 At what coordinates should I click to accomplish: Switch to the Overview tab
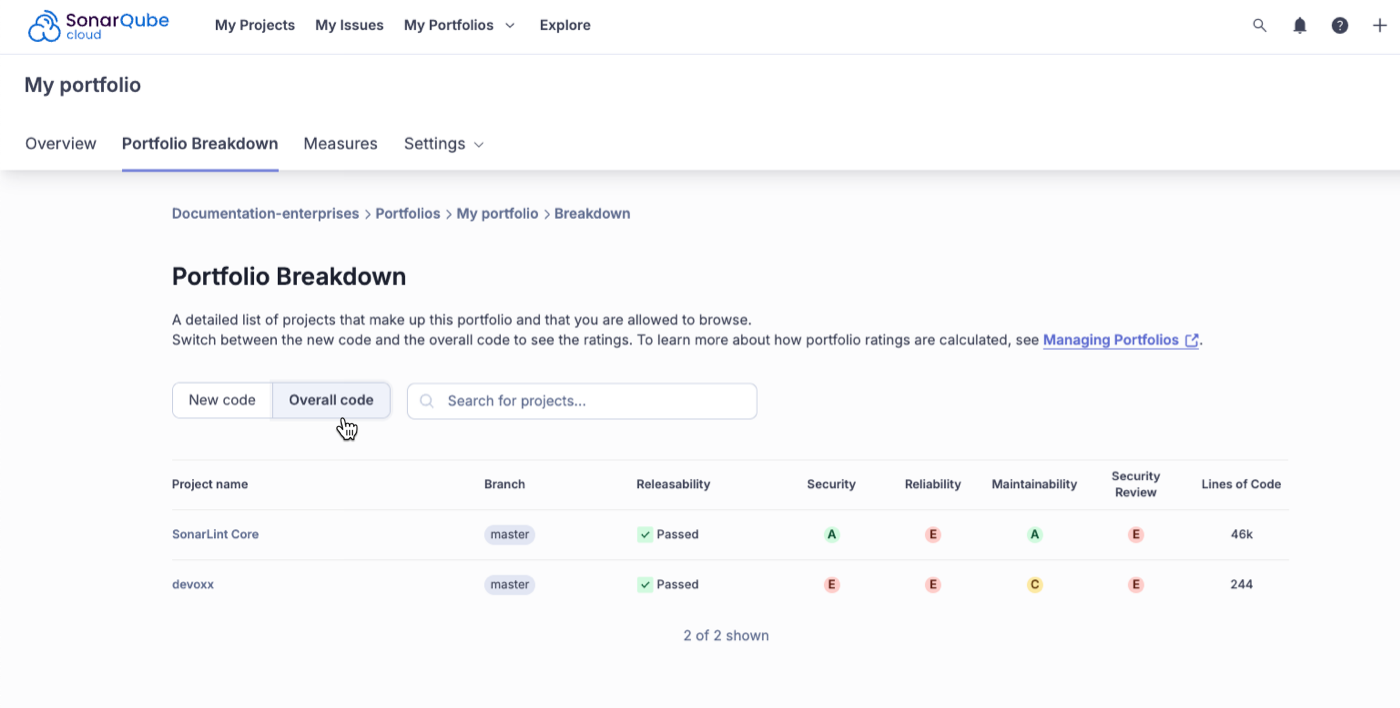60,143
